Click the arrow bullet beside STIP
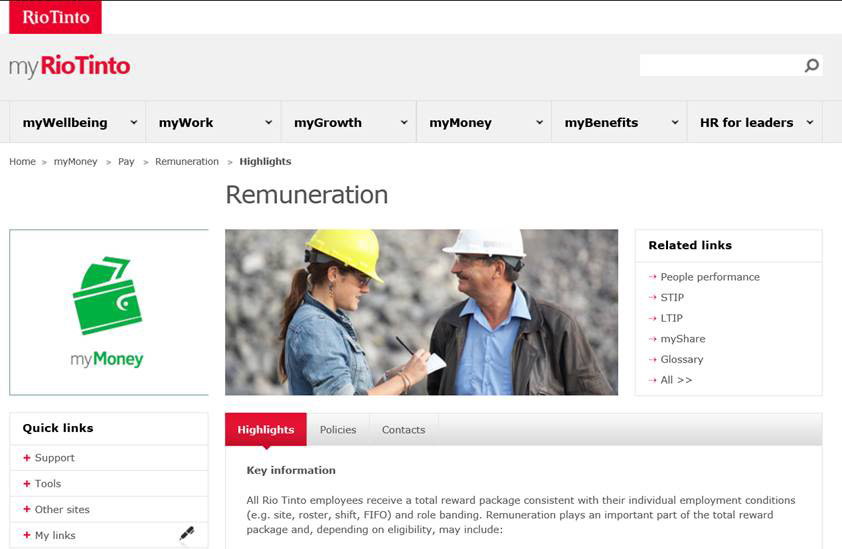842x549 pixels. [x=652, y=297]
